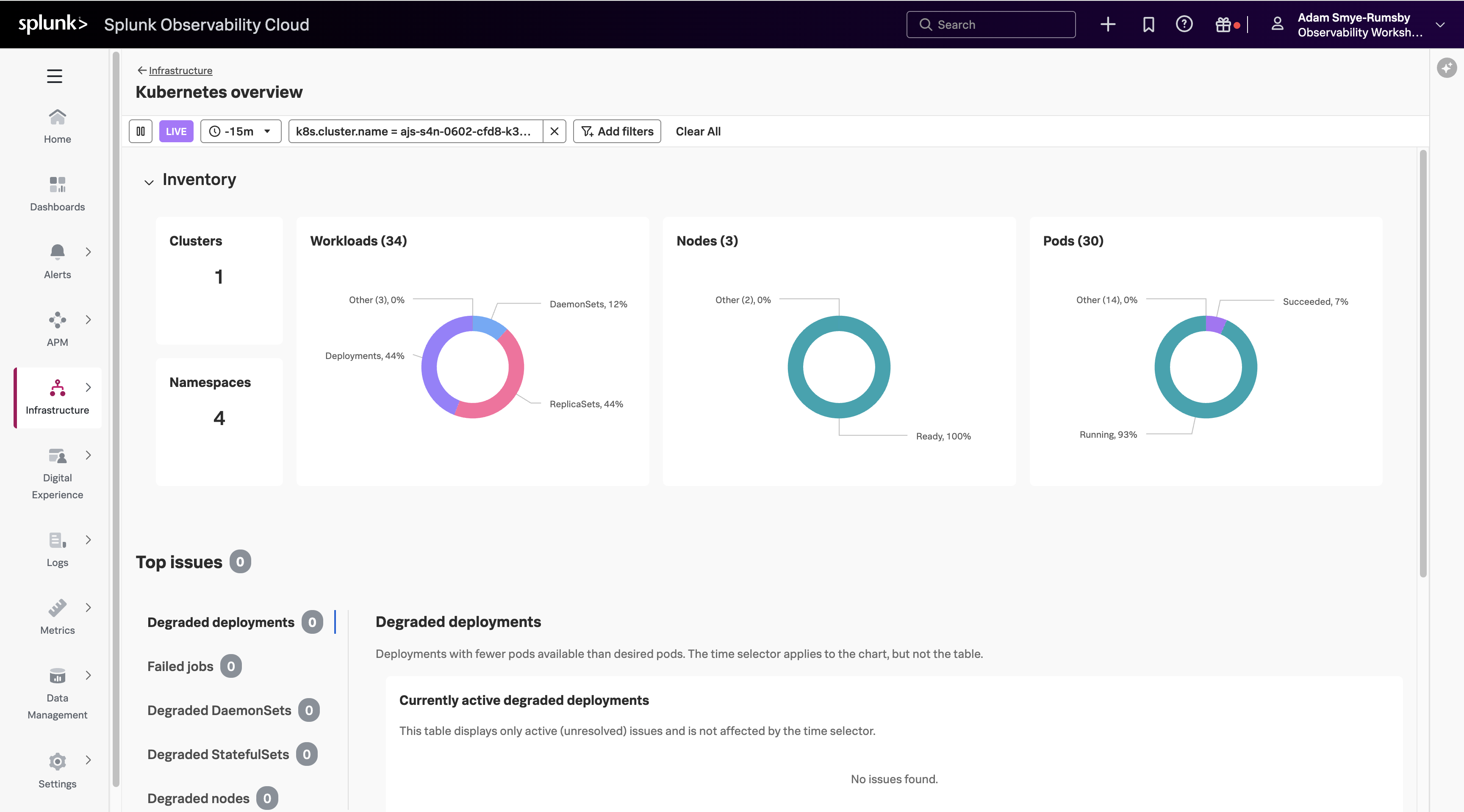Click the teal Nodes Ready donut
Screen dimensions: 1464x812
pos(796,367)
